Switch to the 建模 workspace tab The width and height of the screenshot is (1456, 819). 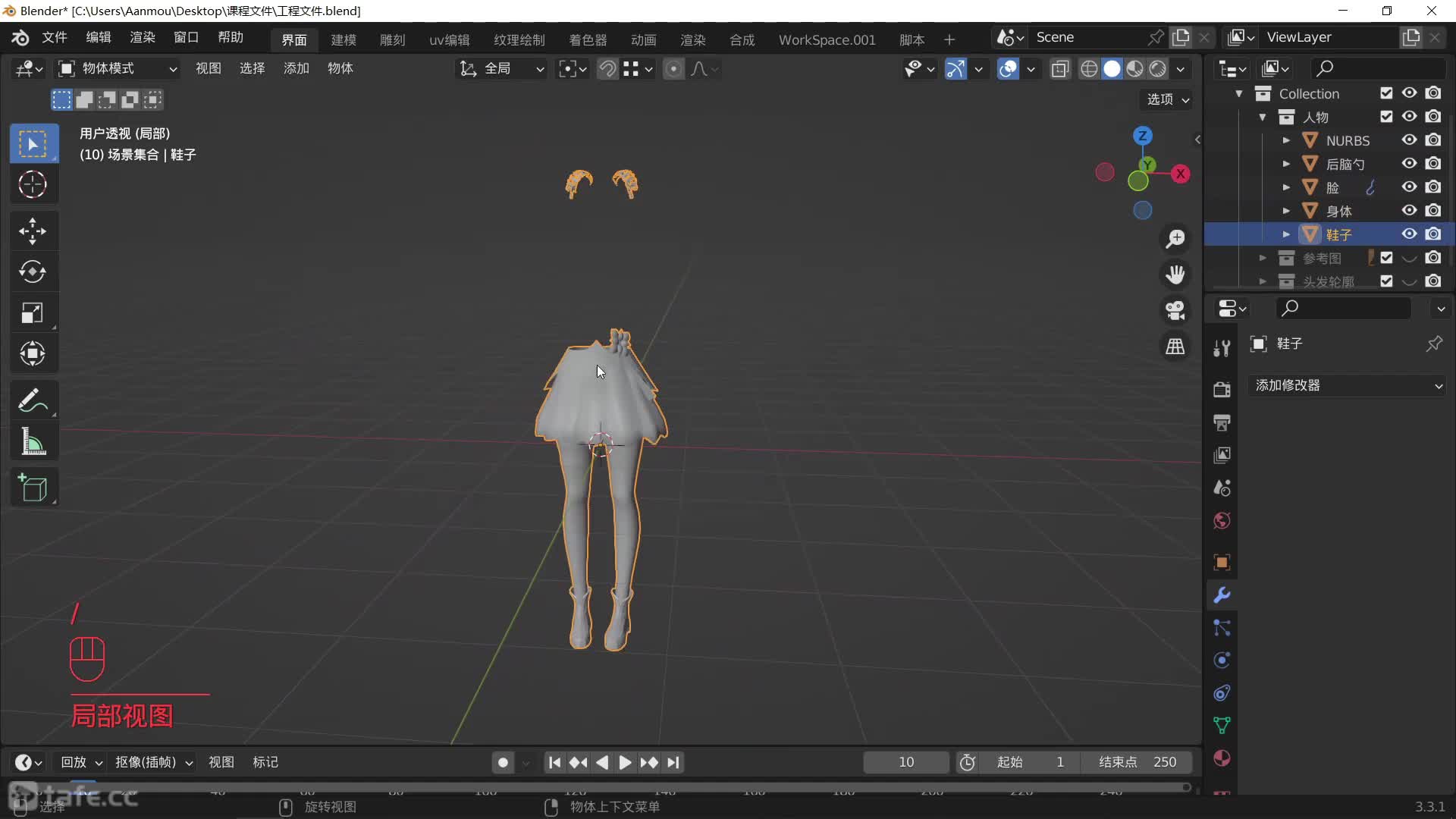pyautogui.click(x=344, y=39)
